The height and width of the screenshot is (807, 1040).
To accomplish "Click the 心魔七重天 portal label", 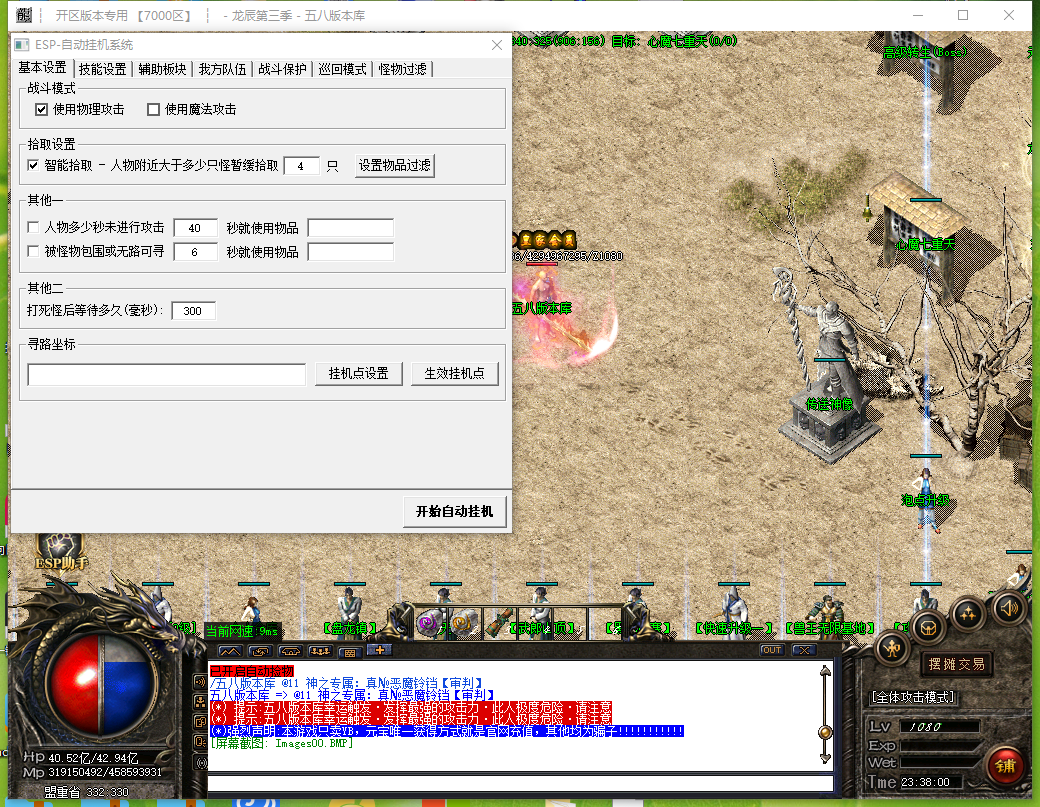I will coord(925,245).
